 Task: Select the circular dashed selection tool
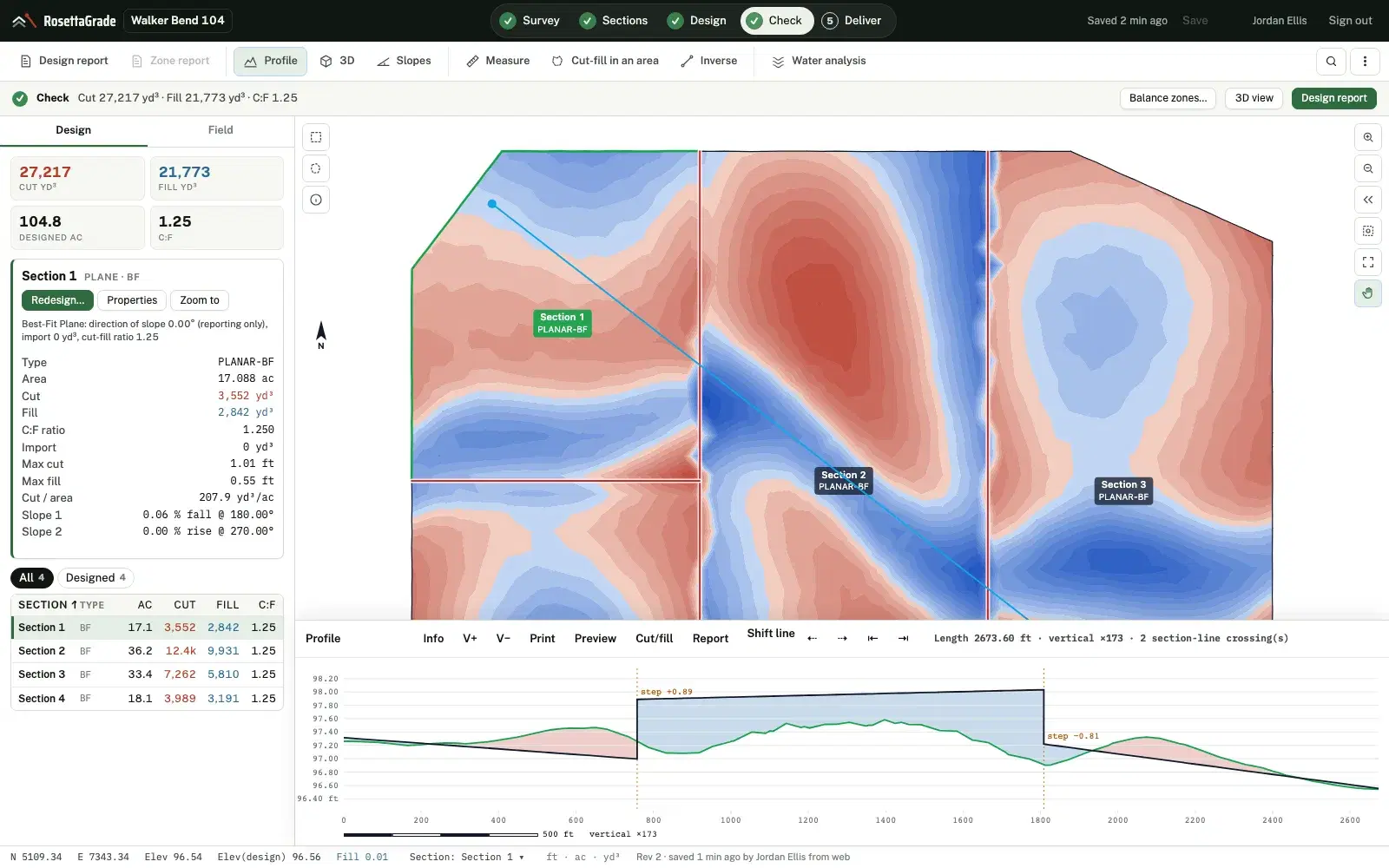pos(316,168)
